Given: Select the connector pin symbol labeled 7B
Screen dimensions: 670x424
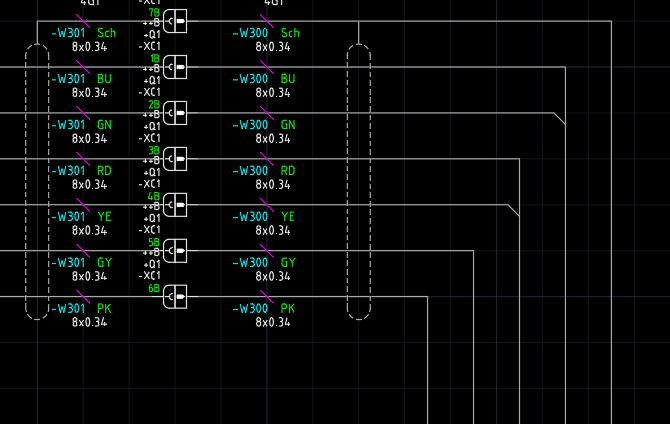Looking at the screenshot, I should (x=175, y=21).
